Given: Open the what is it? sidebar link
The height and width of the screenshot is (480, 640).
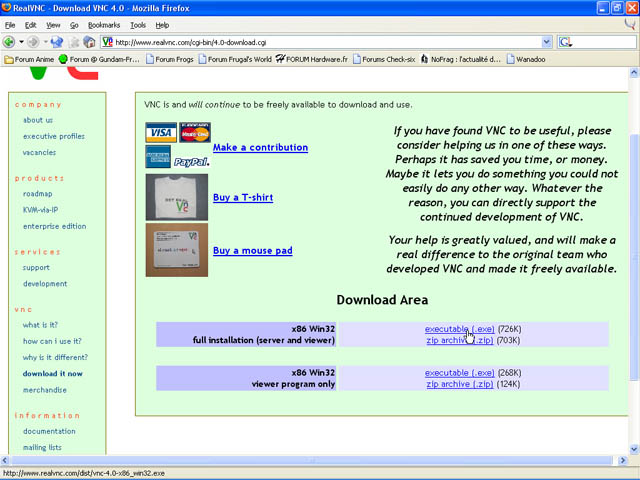Looking at the screenshot, I should [40, 325].
